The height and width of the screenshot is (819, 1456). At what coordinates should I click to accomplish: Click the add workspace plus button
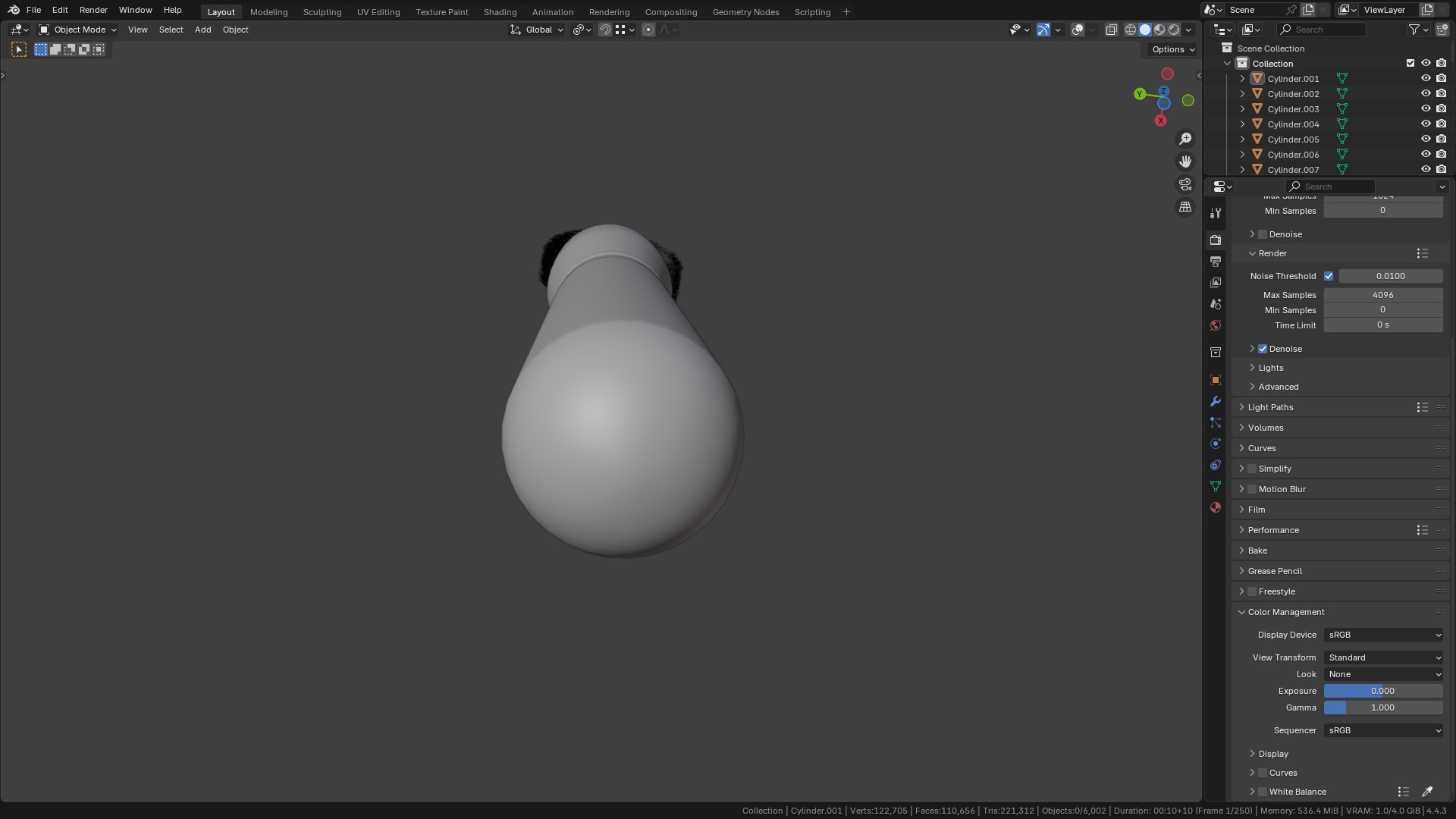(846, 11)
